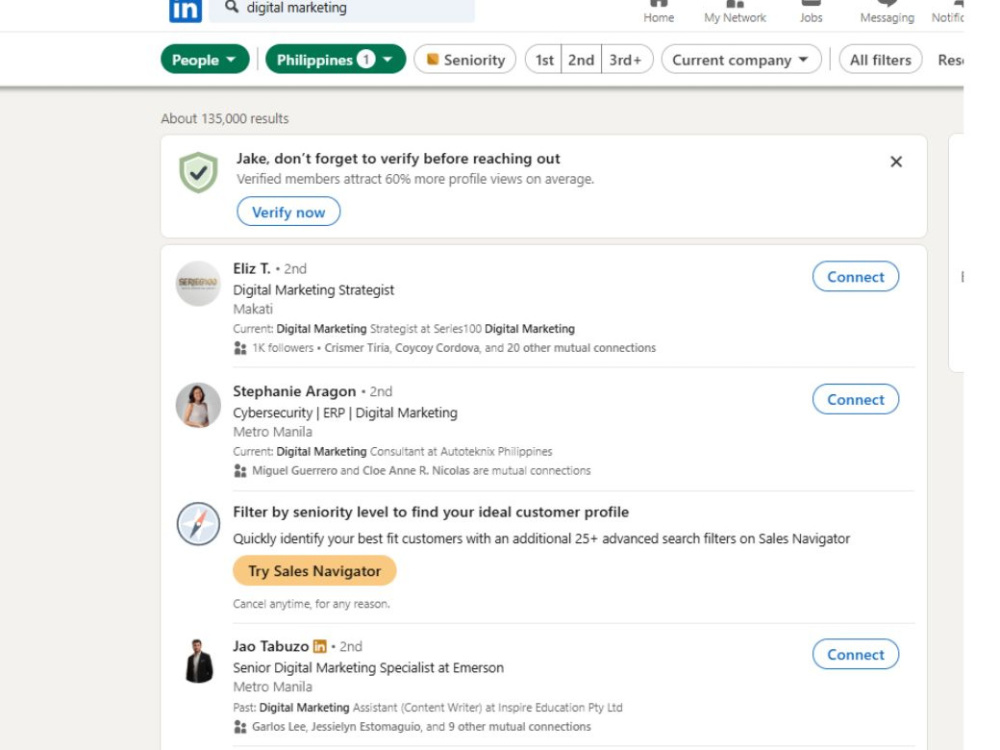The image size is (1000, 750).
Task: Click 'Digital Marketing Strategist' headline text
Action: point(313,290)
